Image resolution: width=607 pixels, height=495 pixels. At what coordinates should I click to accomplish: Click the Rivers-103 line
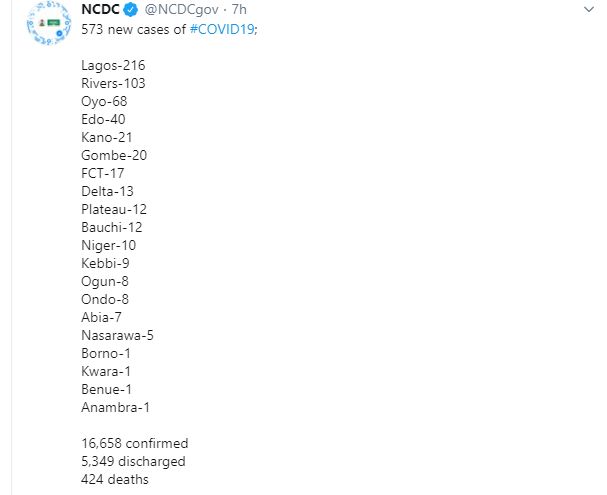[x=113, y=83]
